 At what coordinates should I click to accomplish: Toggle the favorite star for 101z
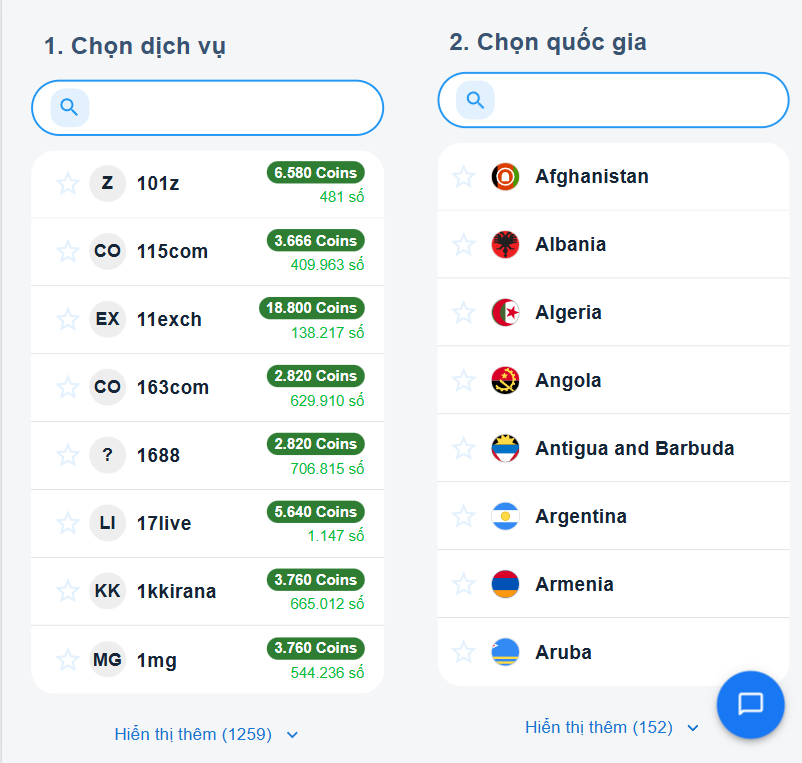67,183
